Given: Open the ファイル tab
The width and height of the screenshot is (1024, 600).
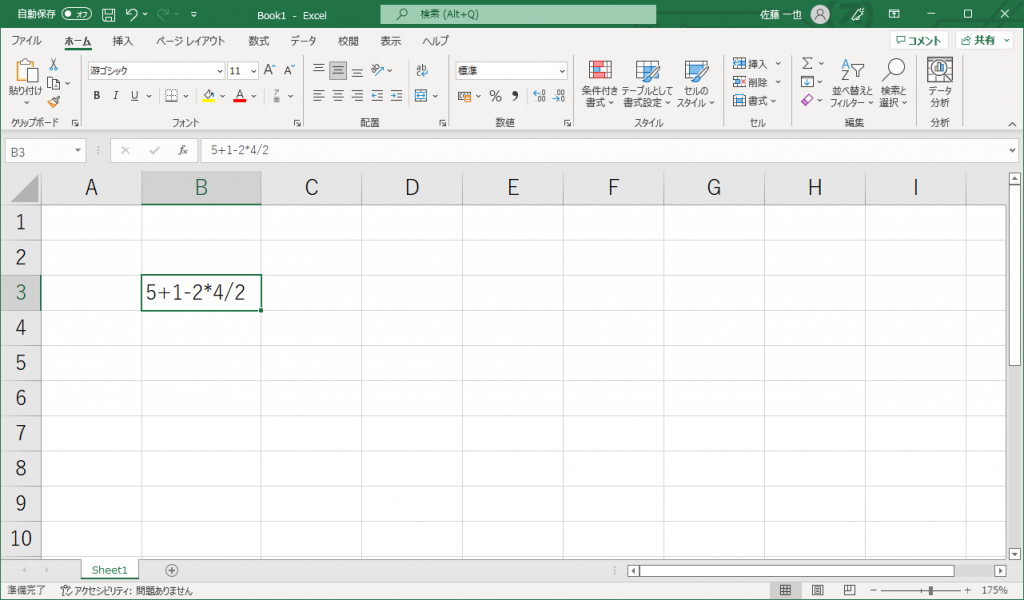Looking at the screenshot, I should pyautogui.click(x=26, y=40).
